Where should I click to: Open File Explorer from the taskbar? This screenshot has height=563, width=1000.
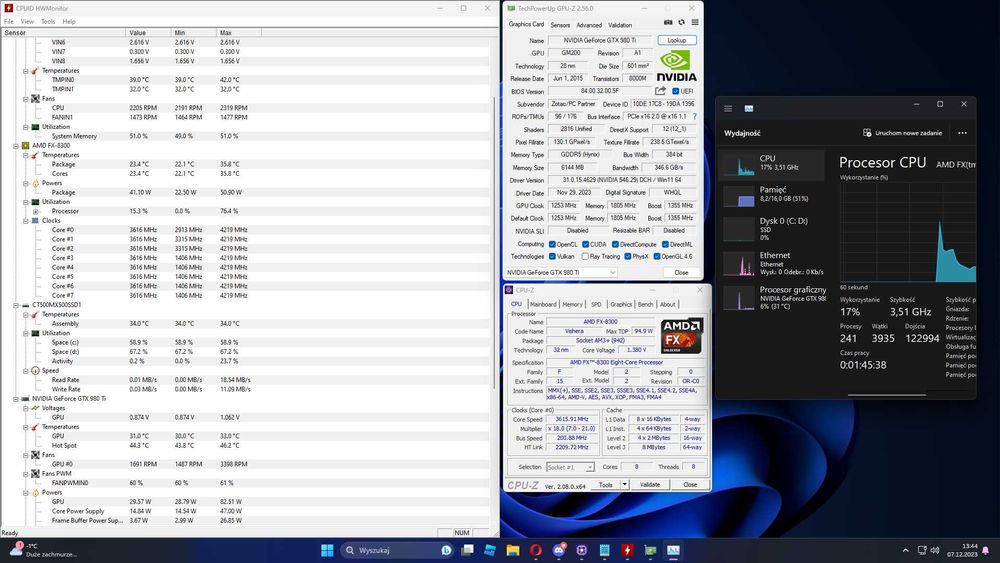coord(513,551)
